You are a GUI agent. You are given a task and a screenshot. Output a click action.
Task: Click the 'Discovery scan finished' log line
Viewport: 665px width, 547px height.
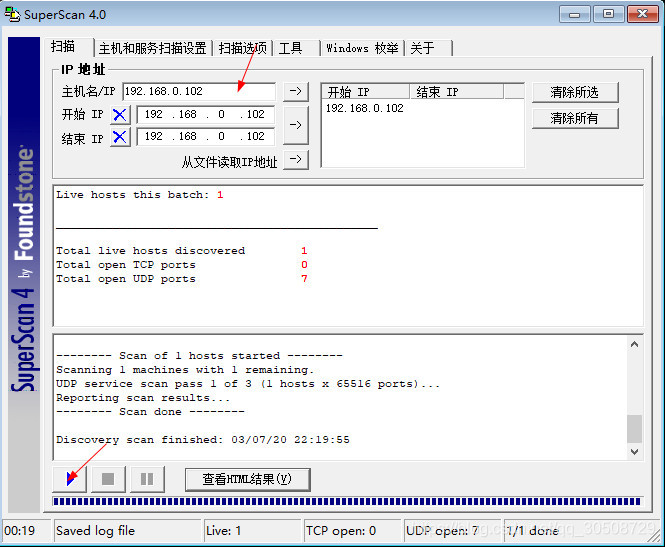[203, 440]
